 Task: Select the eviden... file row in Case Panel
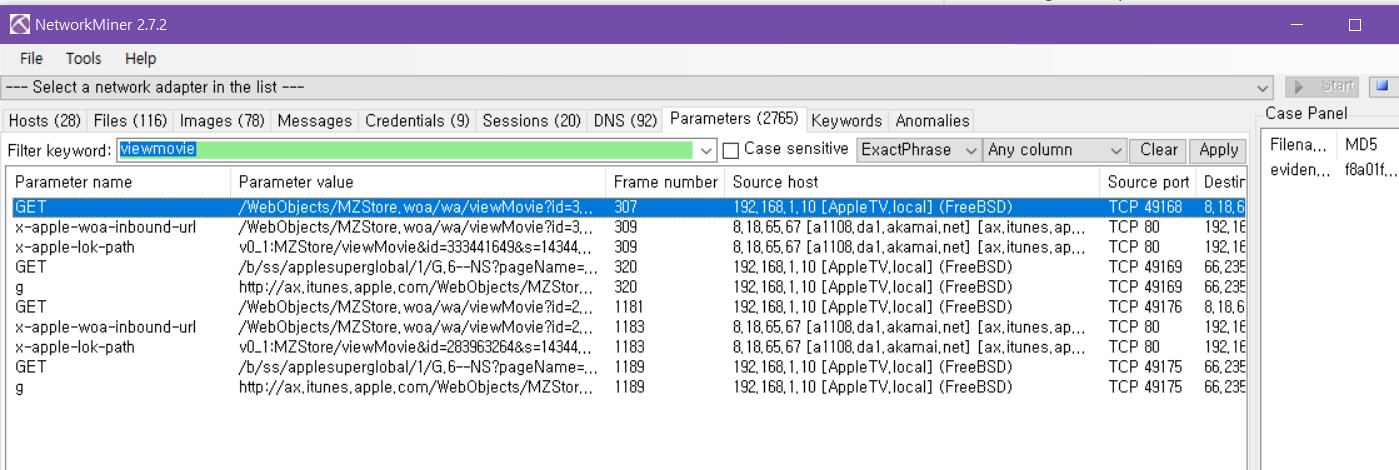[x=1300, y=170]
